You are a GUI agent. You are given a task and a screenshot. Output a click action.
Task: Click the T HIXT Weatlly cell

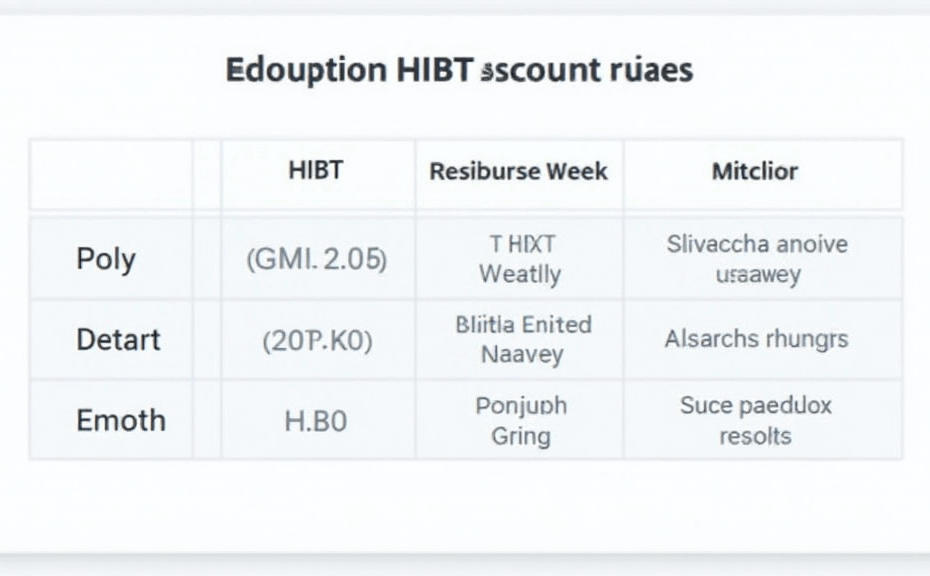coord(519,258)
